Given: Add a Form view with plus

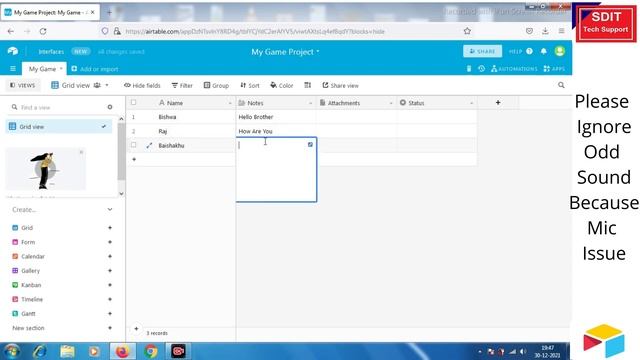Looking at the screenshot, I should point(110,242).
